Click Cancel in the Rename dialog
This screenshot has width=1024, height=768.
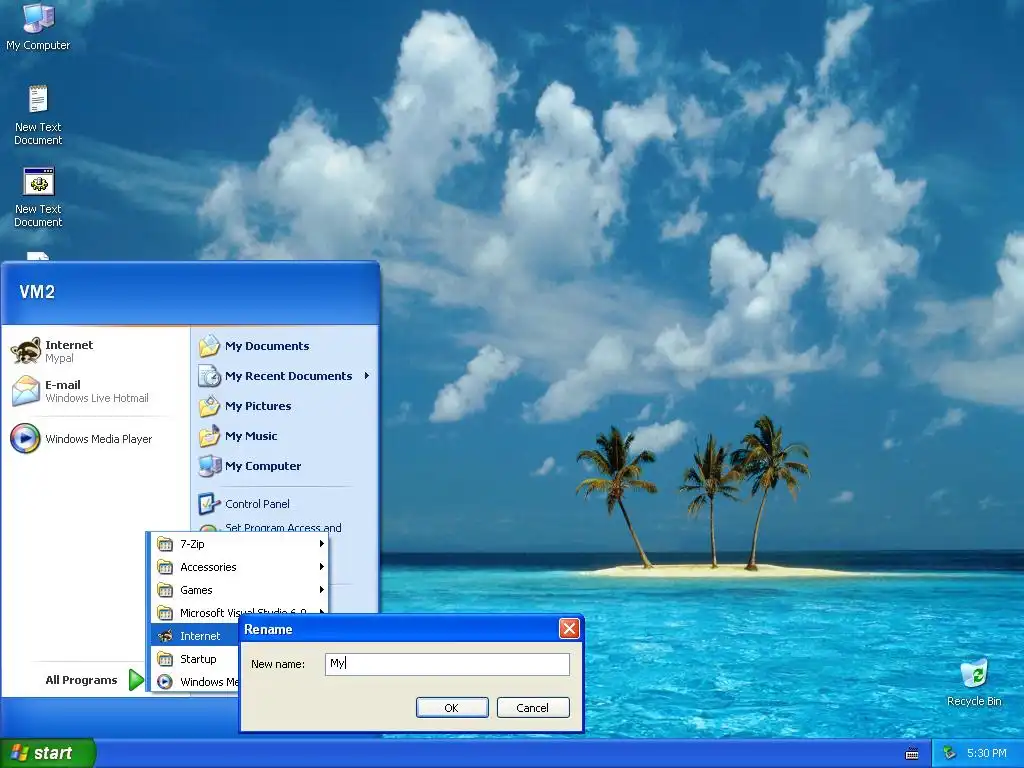[533, 708]
